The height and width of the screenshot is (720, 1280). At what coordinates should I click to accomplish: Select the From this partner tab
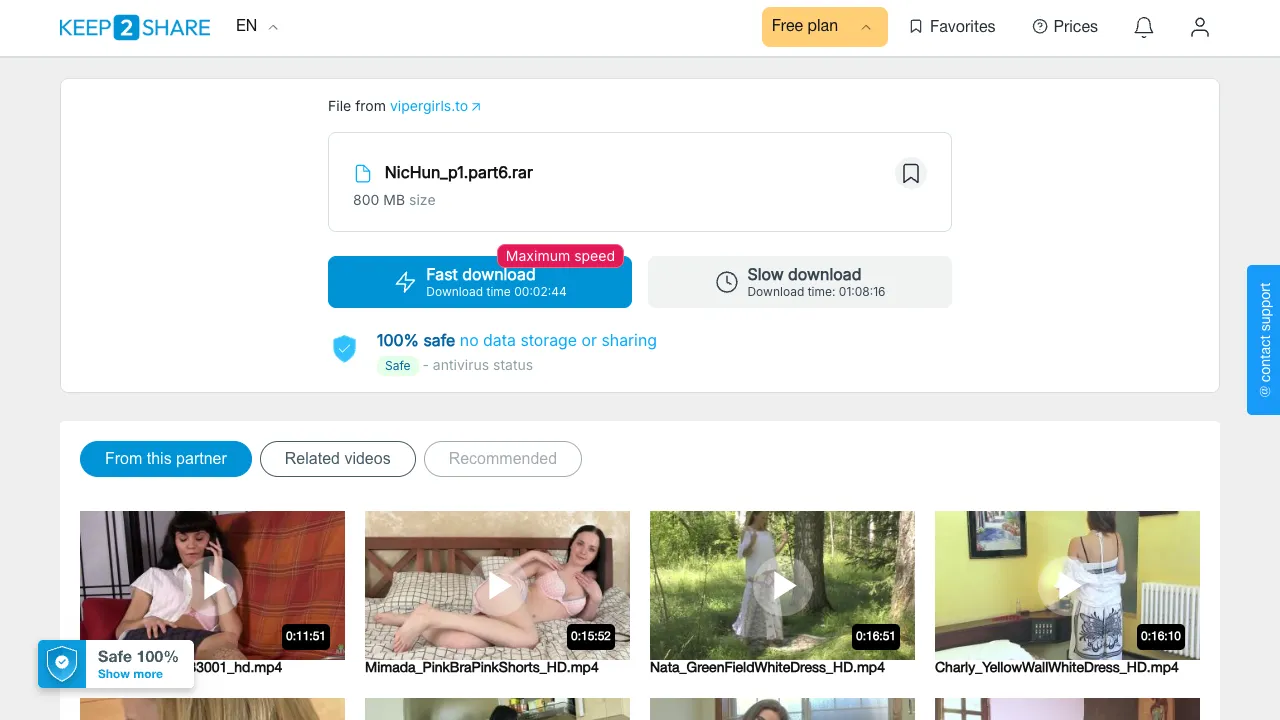[166, 459]
